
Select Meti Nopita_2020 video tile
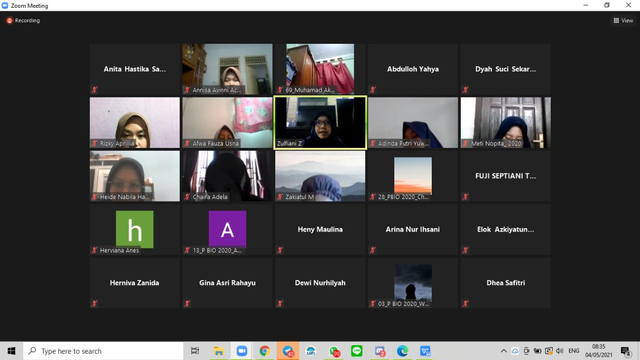tap(506, 122)
